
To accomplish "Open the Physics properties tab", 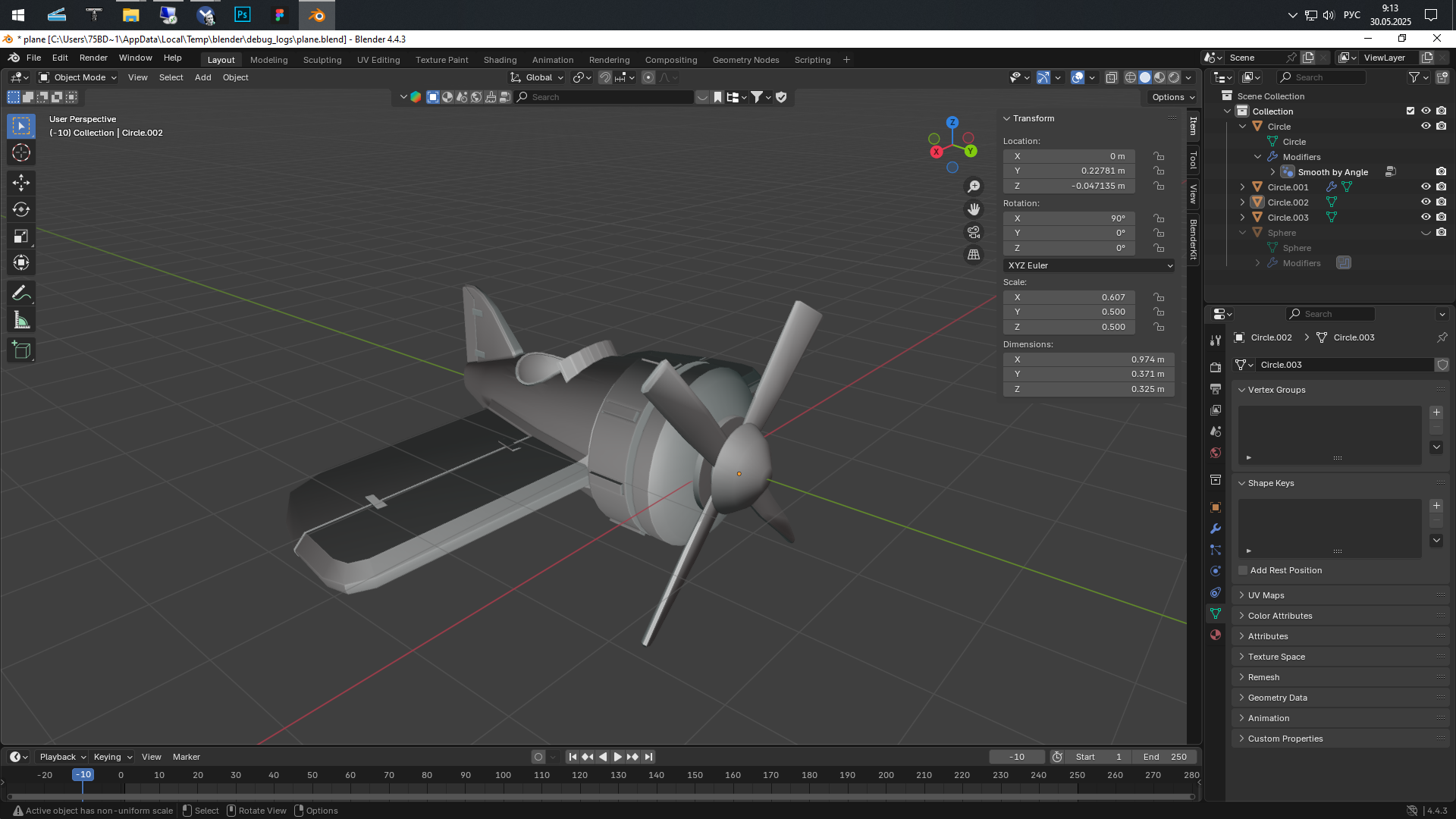I will click(x=1216, y=570).
